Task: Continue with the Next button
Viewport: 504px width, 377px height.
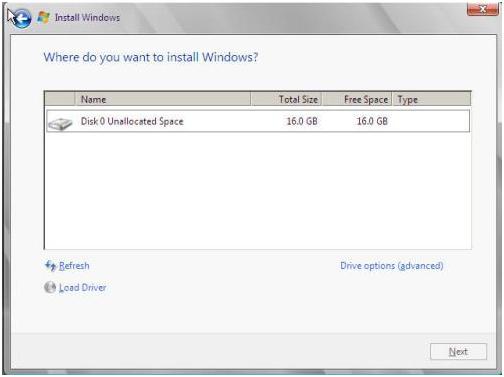Action: tap(458, 352)
